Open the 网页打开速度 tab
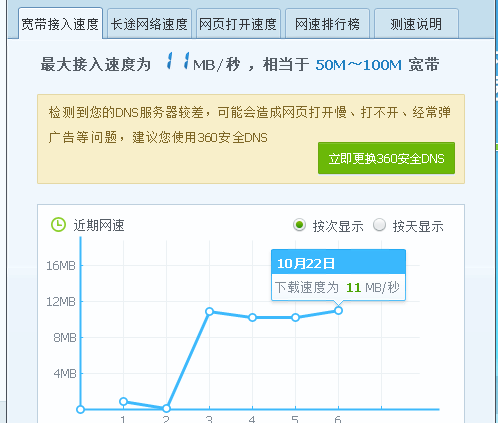This screenshot has width=498, height=423. [x=238, y=24]
